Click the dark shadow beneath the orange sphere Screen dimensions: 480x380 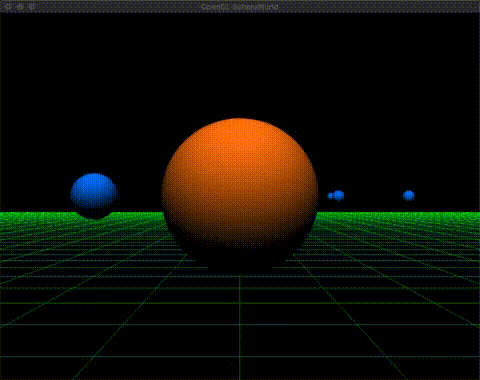[240, 265]
